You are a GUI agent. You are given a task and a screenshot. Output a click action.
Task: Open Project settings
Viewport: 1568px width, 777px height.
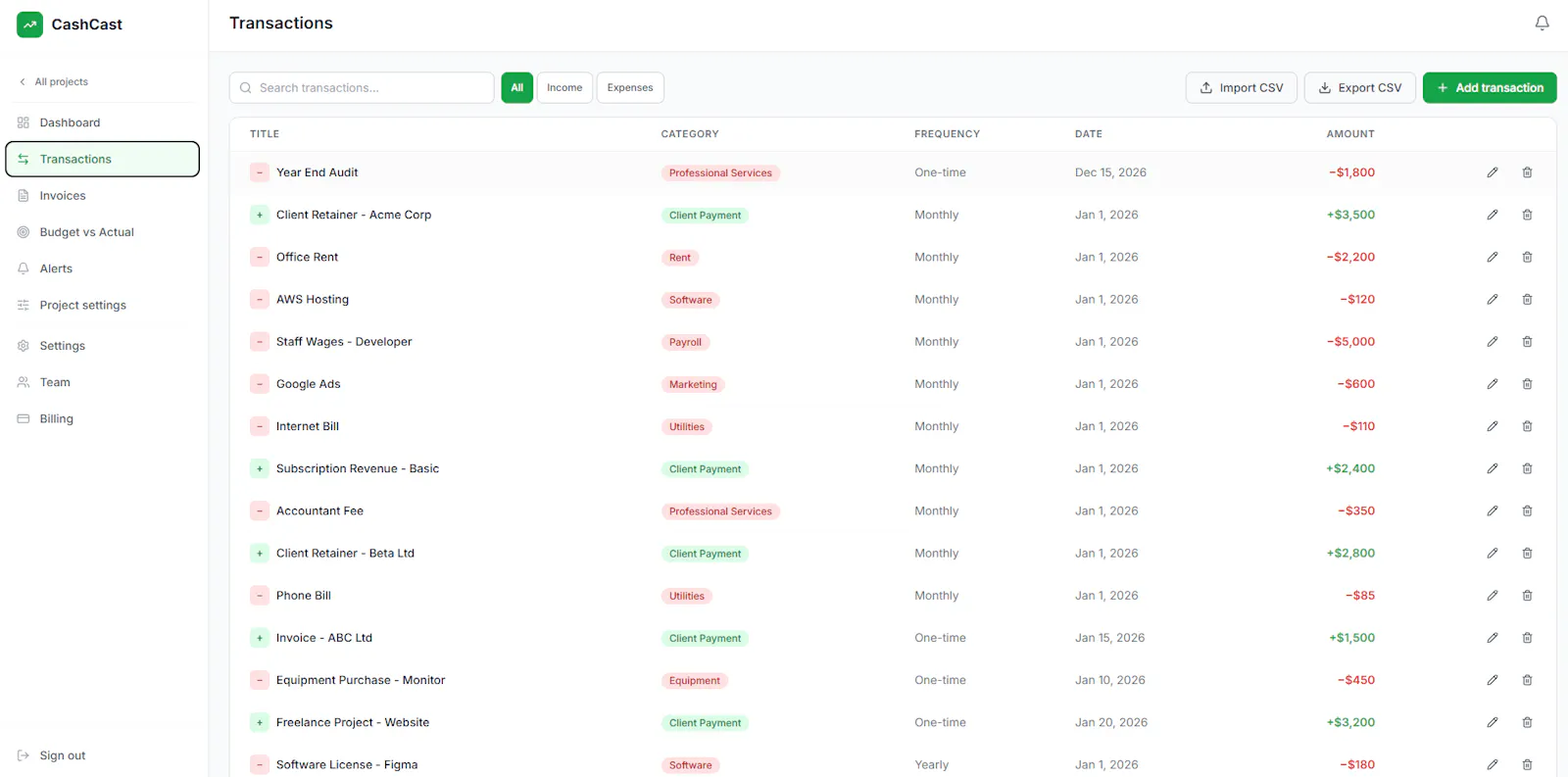tap(103, 305)
